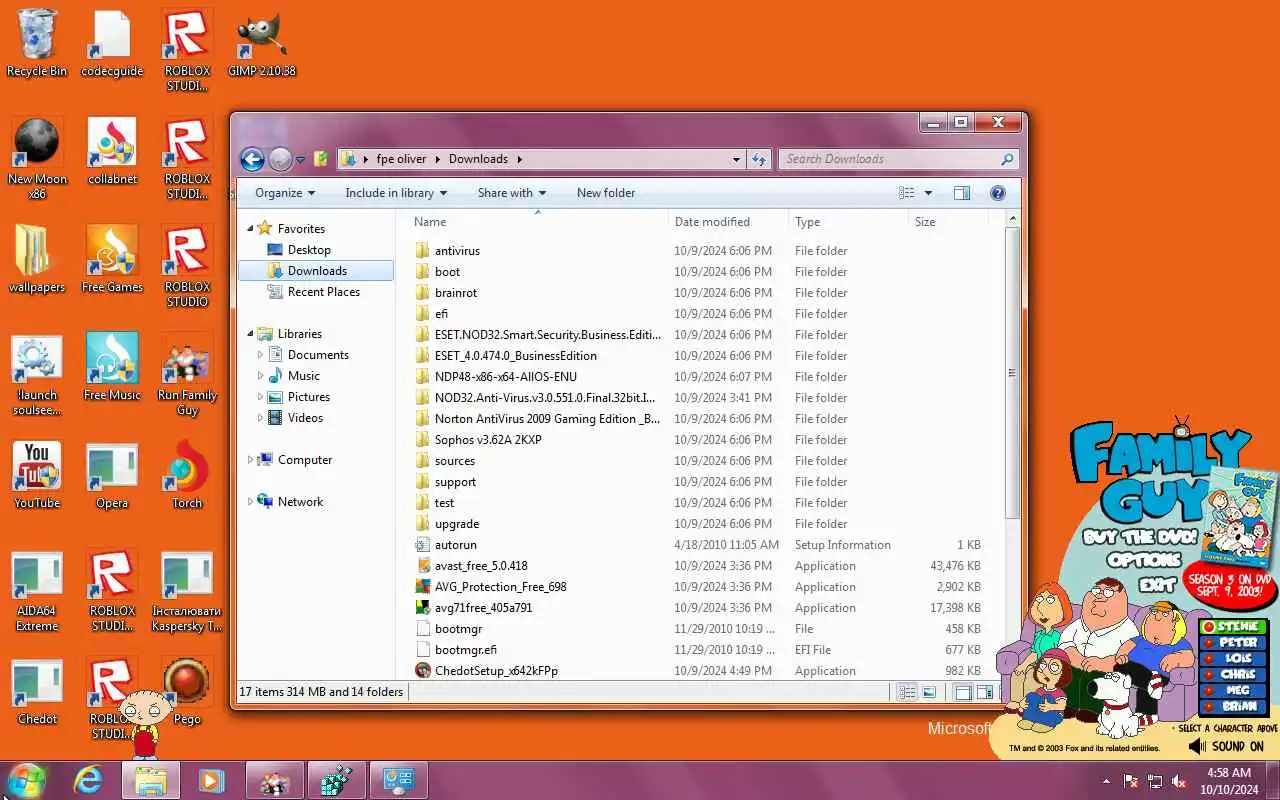This screenshot has width=1280, height=800.
Task: Toggle the Explorer preview pane button
Action: point(962,193)
